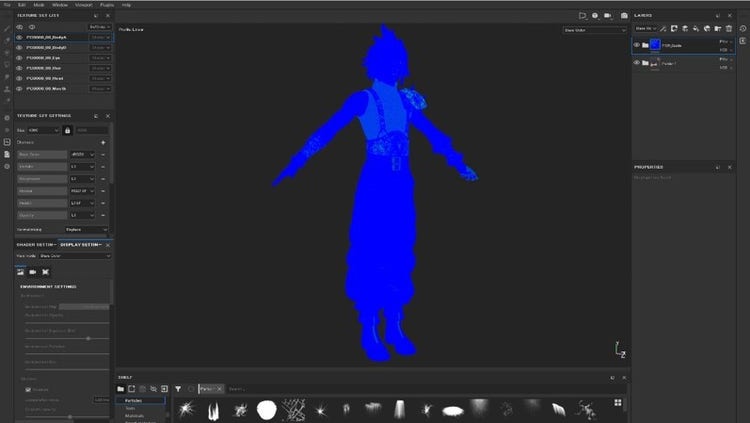The image size is (750, 423).
Task: Open the Mode menu
Action: tap(39, 5)
